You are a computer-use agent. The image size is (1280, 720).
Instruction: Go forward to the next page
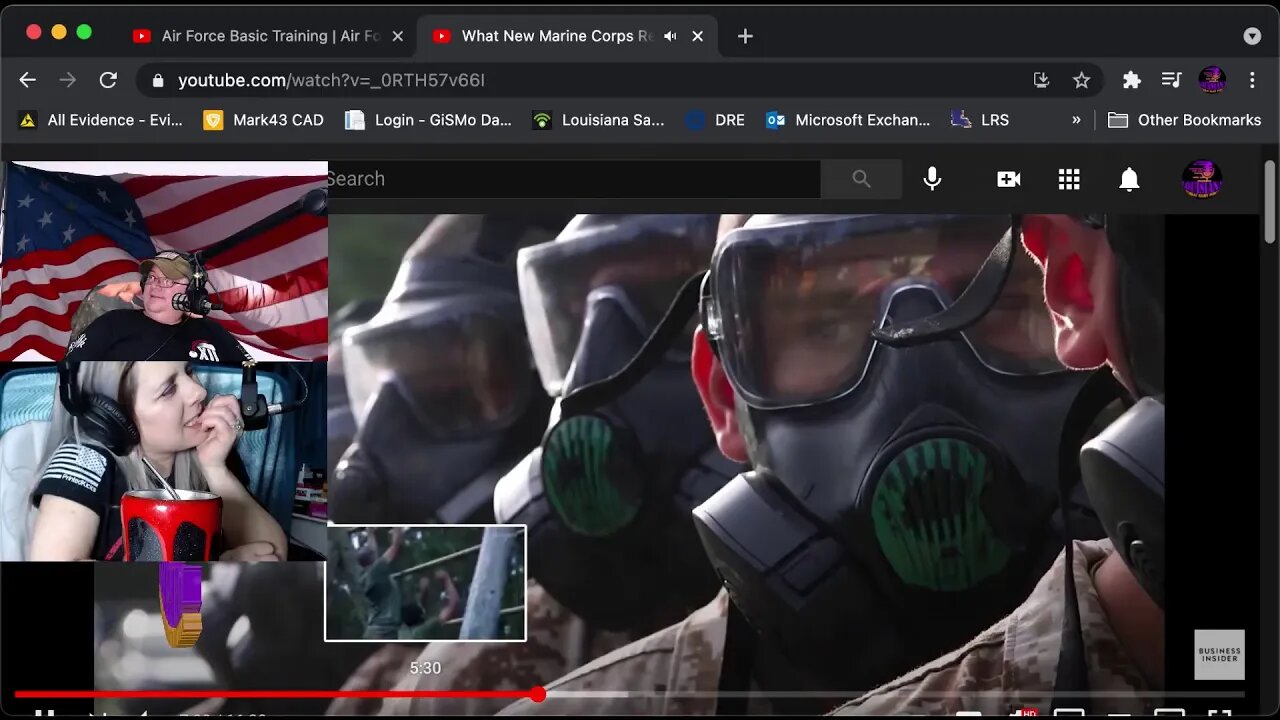coord(68,80)
